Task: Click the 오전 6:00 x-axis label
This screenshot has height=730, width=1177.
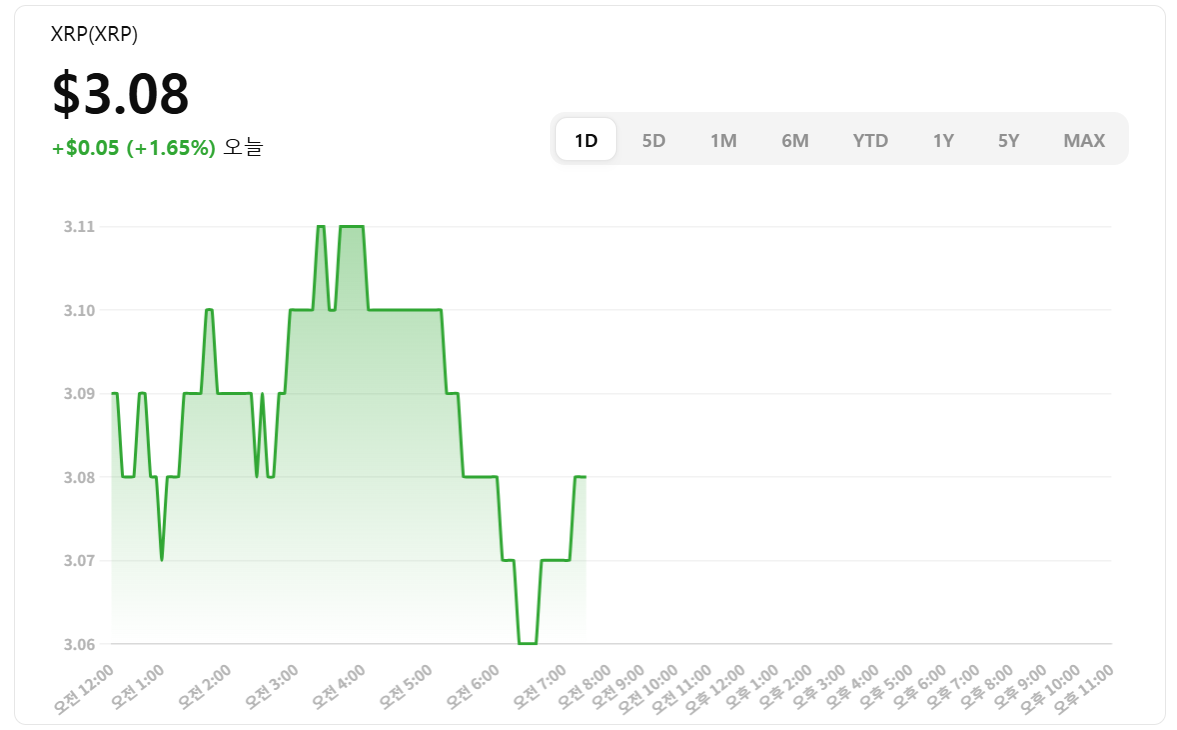Action: 471,687
